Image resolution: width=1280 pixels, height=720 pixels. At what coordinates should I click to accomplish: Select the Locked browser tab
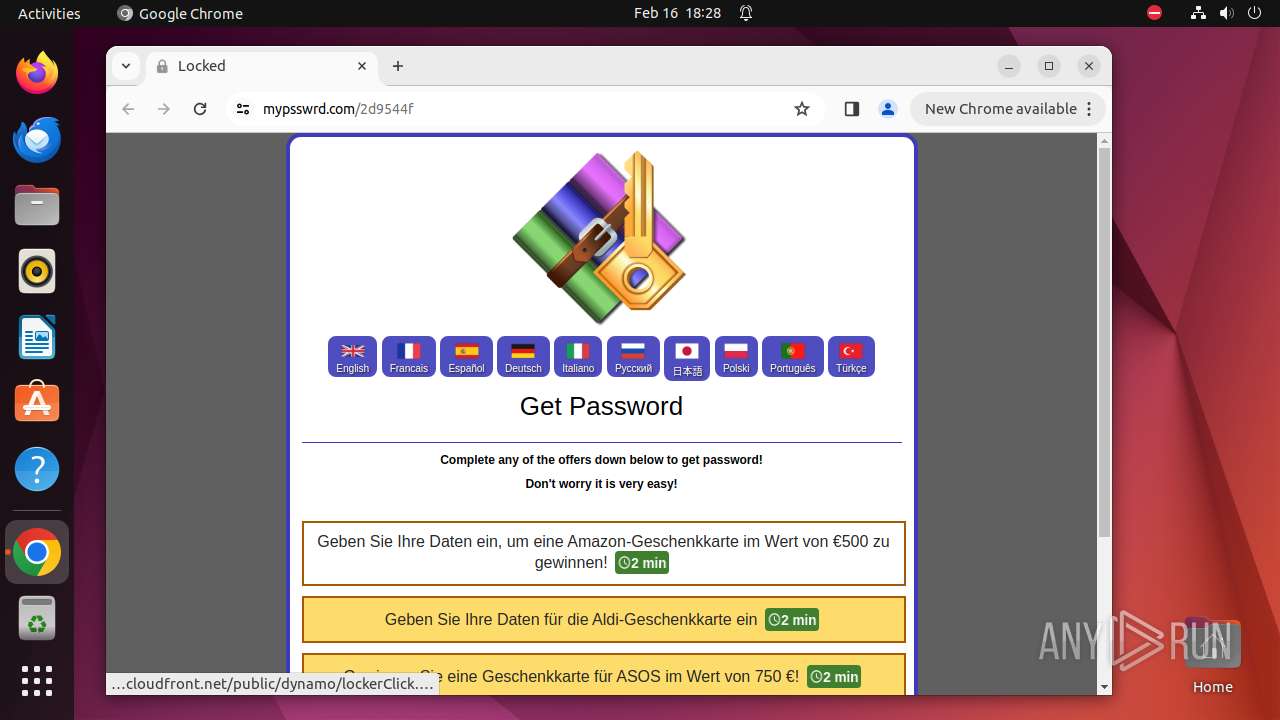[x=263, y=66]
